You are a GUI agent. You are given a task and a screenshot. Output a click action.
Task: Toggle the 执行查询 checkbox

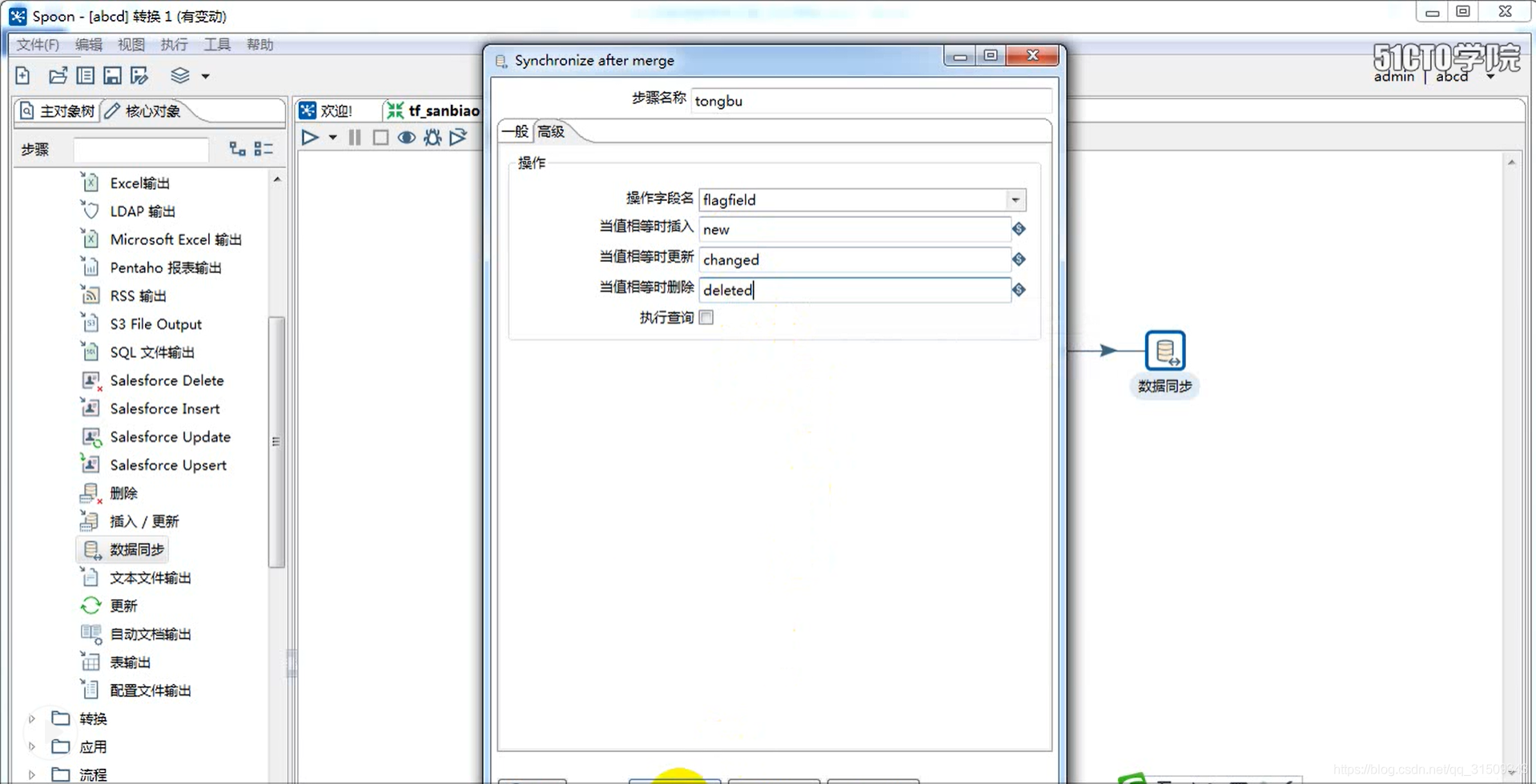pos(706,317)
